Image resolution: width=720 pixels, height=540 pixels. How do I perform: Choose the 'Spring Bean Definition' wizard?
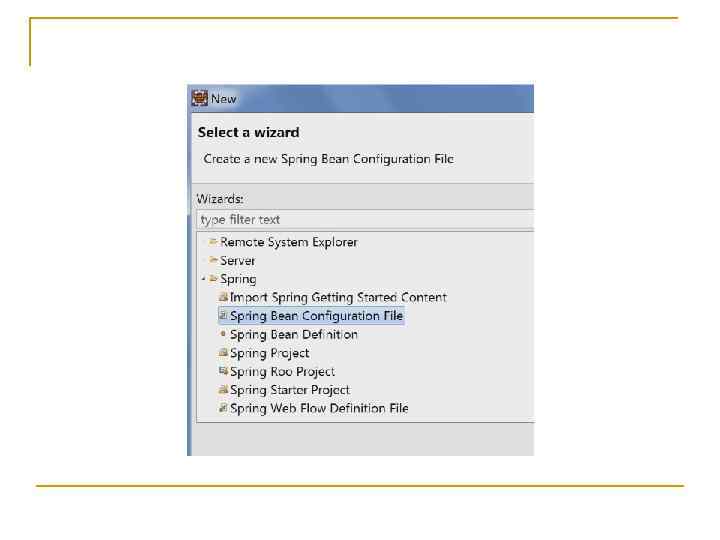(x=294, y=335)
